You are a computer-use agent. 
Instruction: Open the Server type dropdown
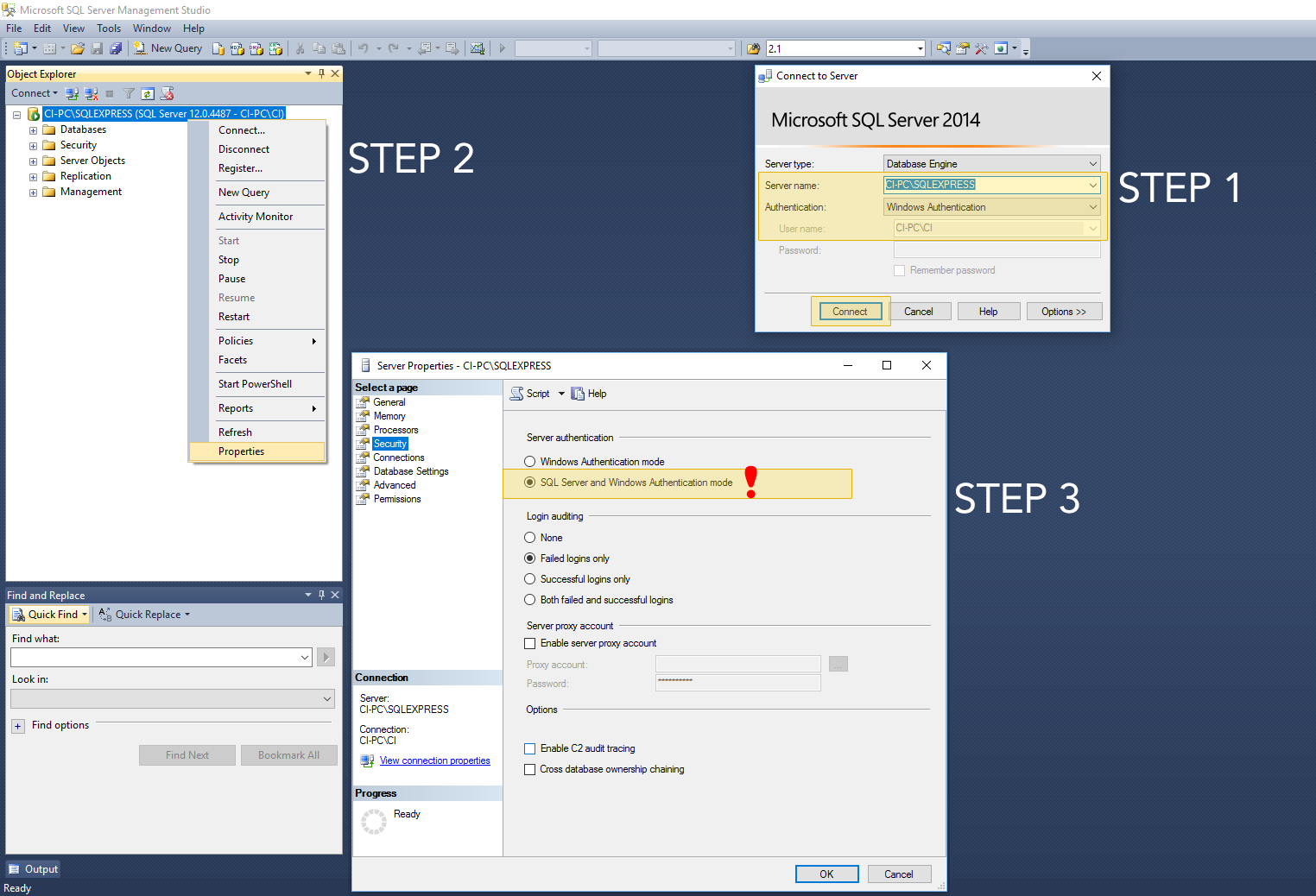[1092, 164]
